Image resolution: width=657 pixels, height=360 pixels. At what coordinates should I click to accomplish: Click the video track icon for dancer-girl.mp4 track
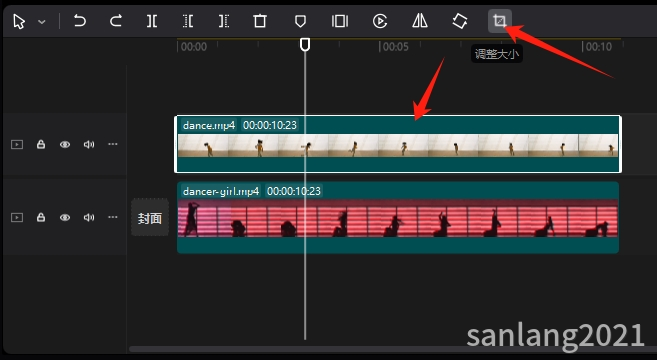click(17, 218)
